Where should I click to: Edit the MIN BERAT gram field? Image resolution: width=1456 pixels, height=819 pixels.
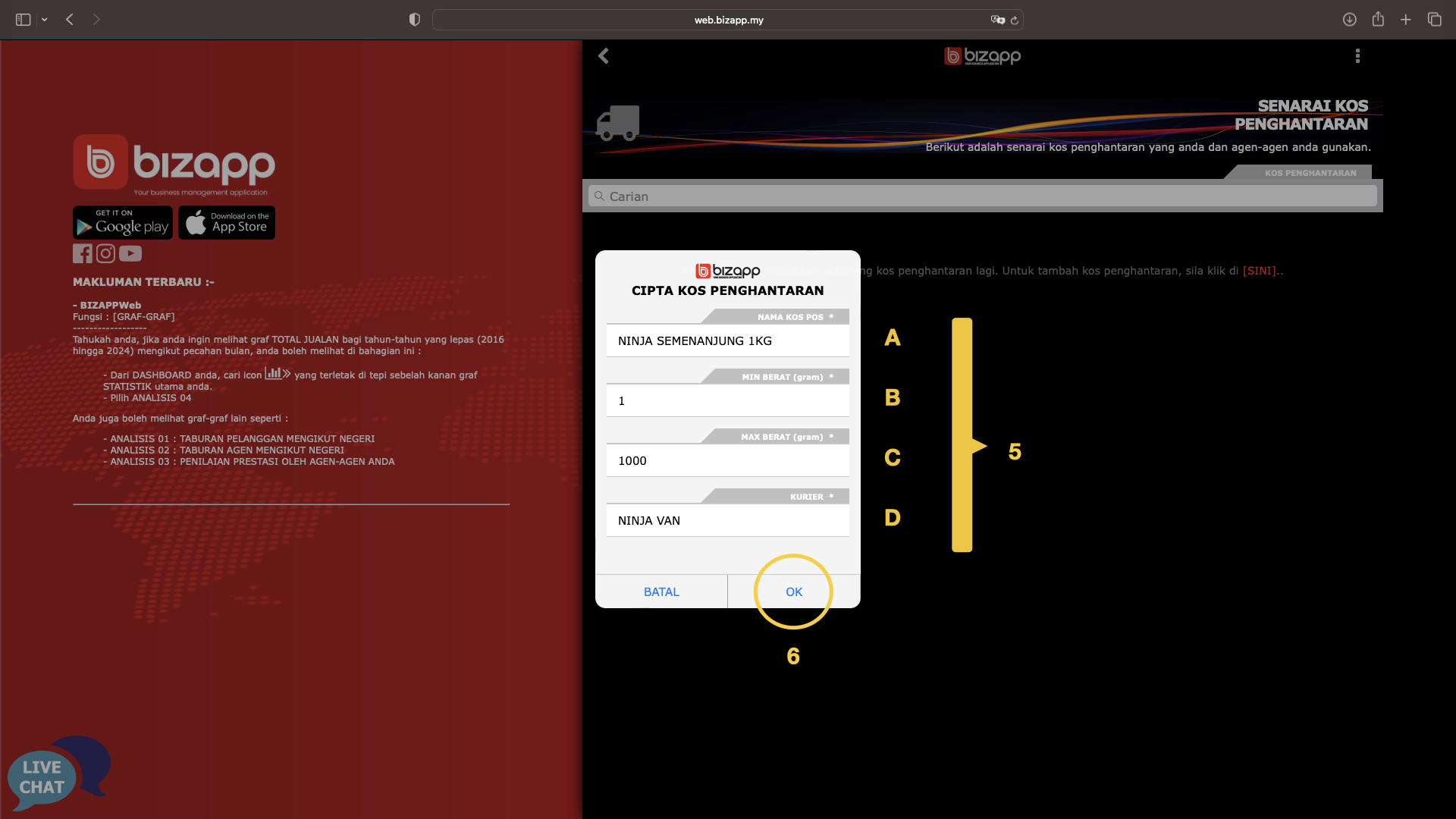[x=728, y=400]
